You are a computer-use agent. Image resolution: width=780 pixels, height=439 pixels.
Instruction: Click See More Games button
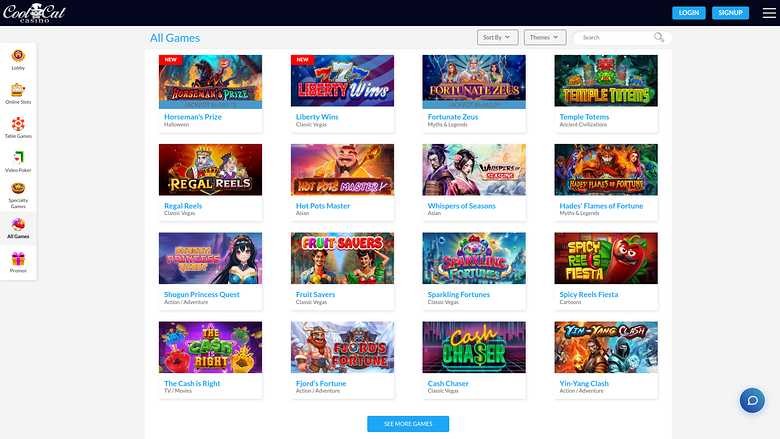coord(408,424)
